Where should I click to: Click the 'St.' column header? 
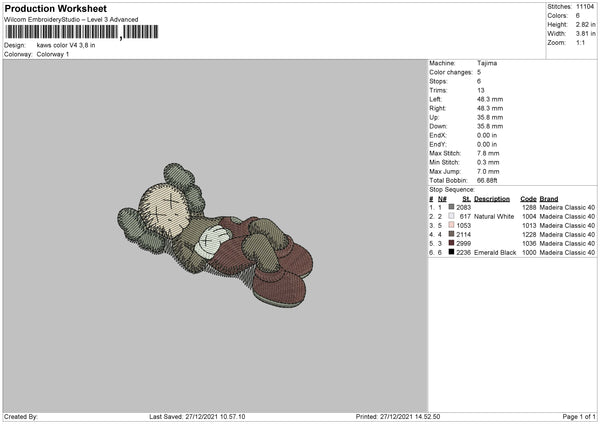click(x=466, y=199)
